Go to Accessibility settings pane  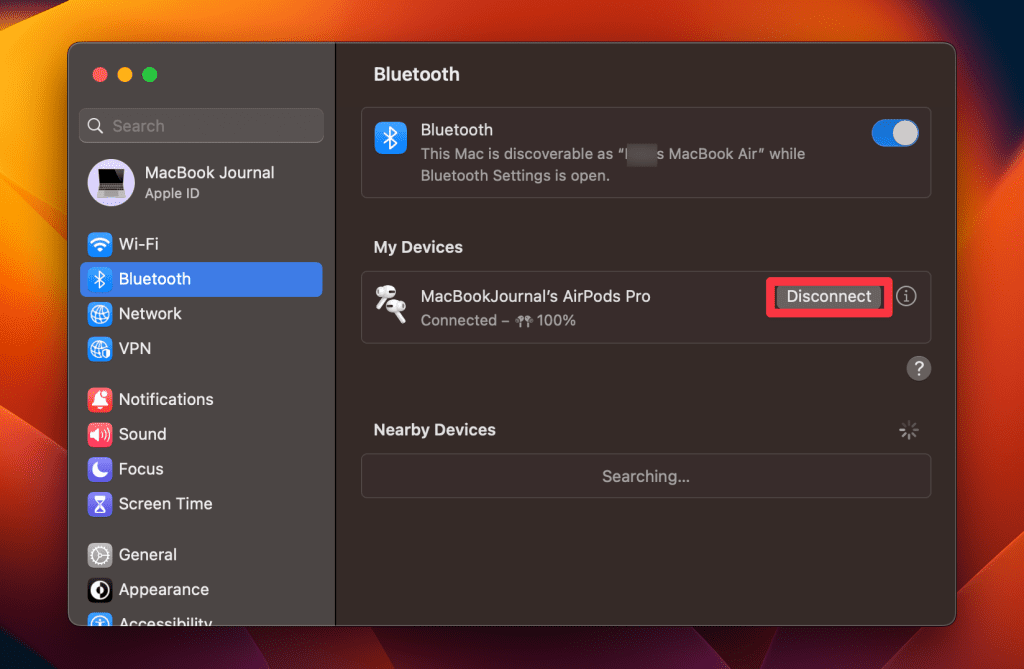tap(165, 622)
